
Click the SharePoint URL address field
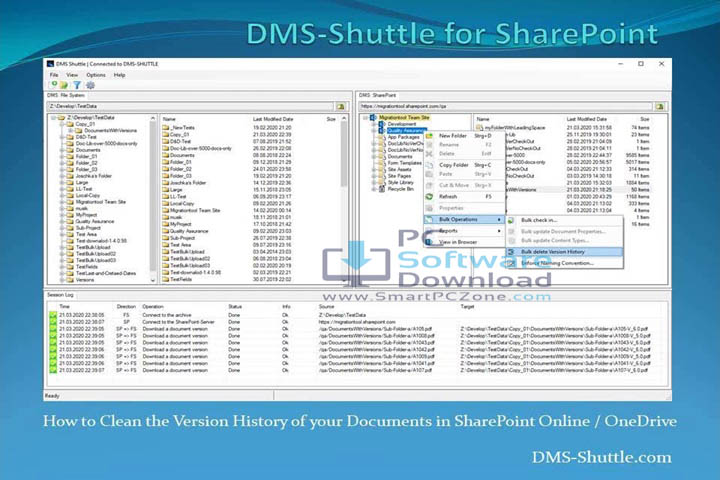tap(505, 106)
